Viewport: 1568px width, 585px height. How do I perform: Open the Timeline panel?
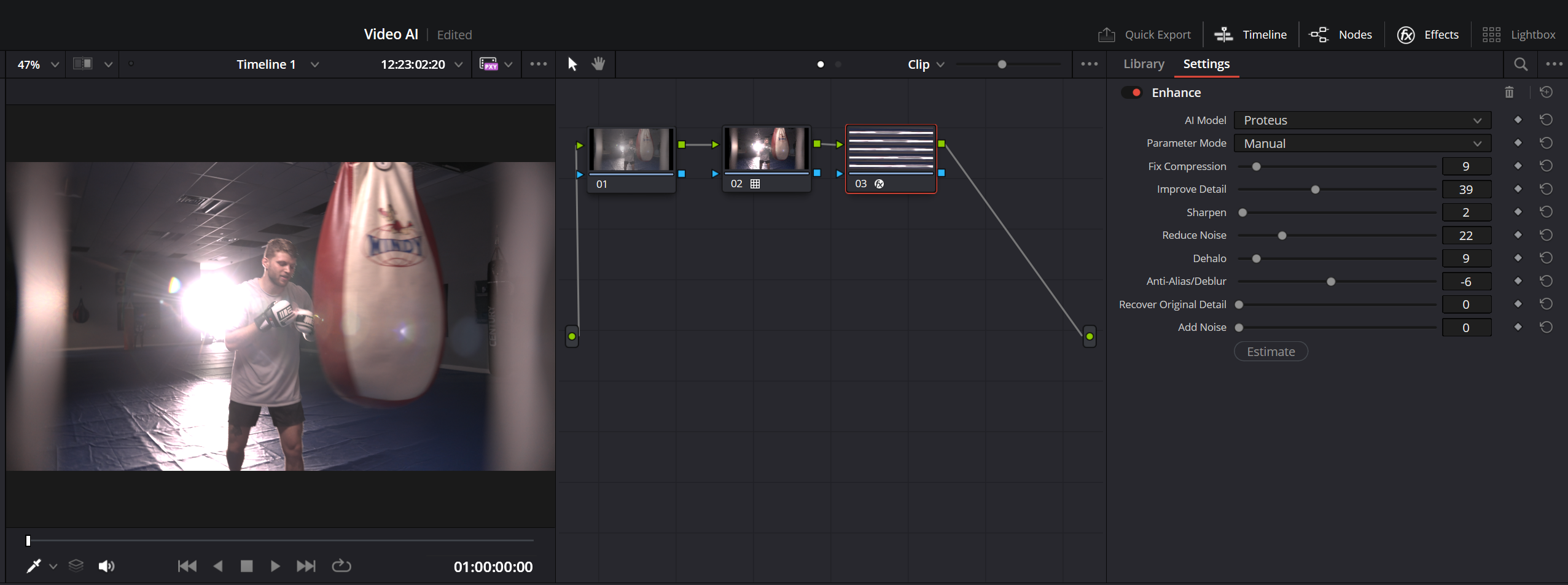1250,35
